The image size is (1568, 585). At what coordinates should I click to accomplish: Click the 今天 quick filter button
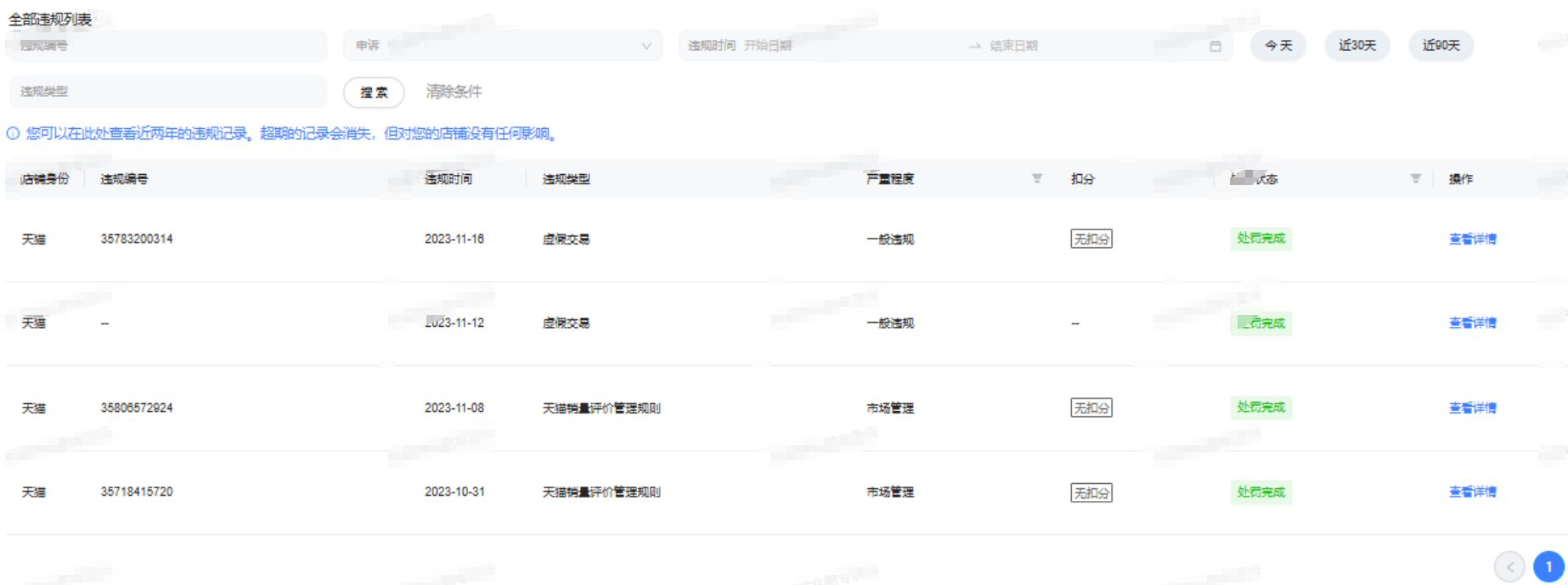[1278, 46]
